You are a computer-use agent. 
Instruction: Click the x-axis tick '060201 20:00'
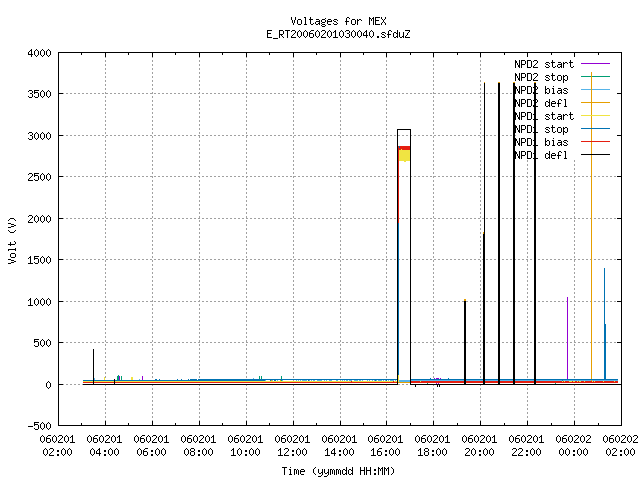tap(480, 446)
